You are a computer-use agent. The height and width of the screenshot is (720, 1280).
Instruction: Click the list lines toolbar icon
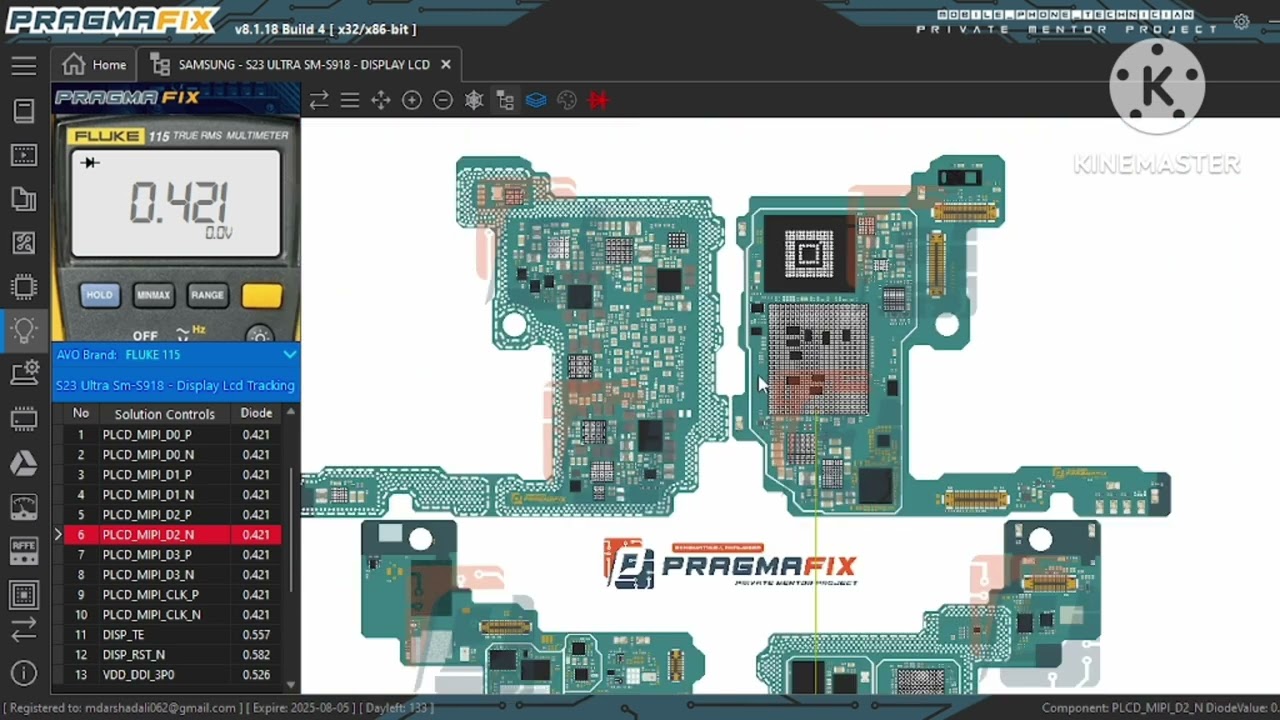click(x=350, y=100)
